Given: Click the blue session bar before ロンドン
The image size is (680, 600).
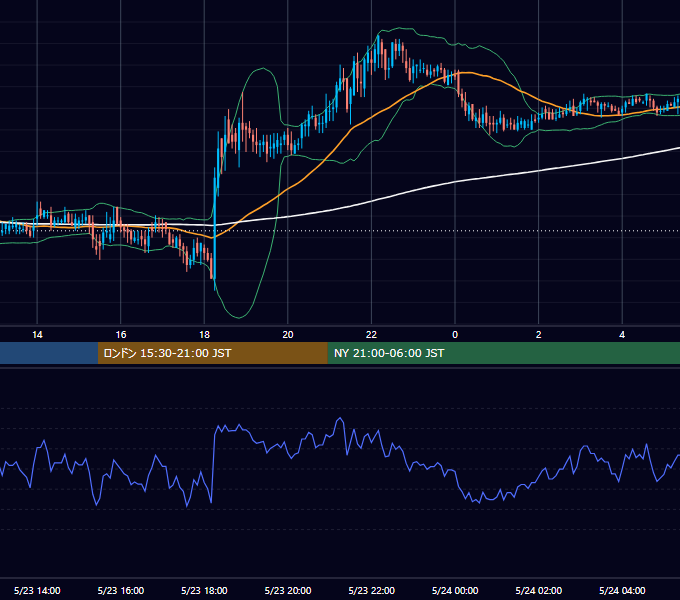Looking at the screenshot, I should (49, 353).
